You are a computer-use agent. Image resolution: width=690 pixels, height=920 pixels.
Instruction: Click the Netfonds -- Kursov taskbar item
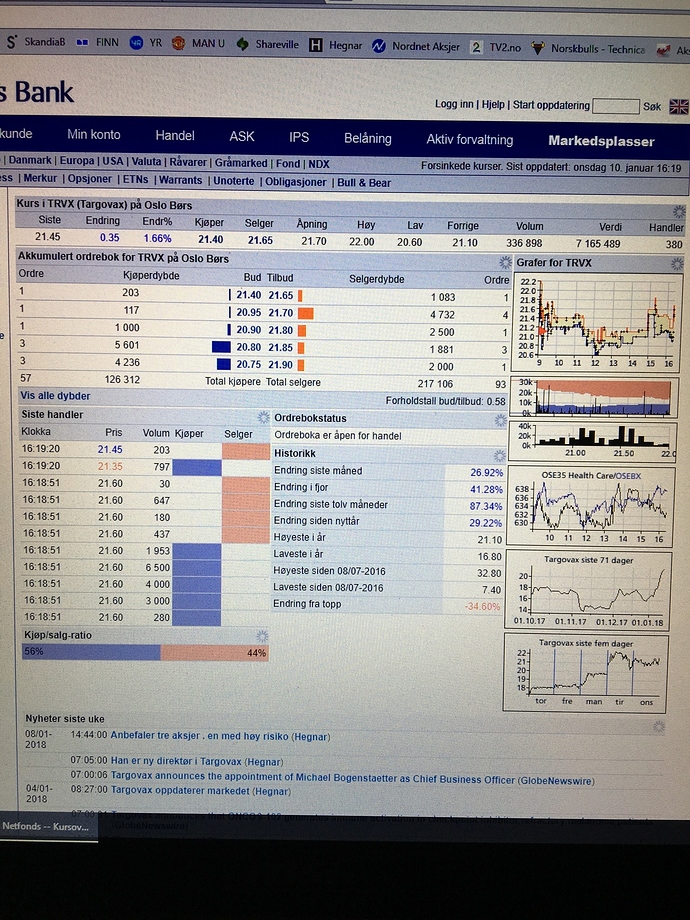pyautogui.click(x=48, y=827)
